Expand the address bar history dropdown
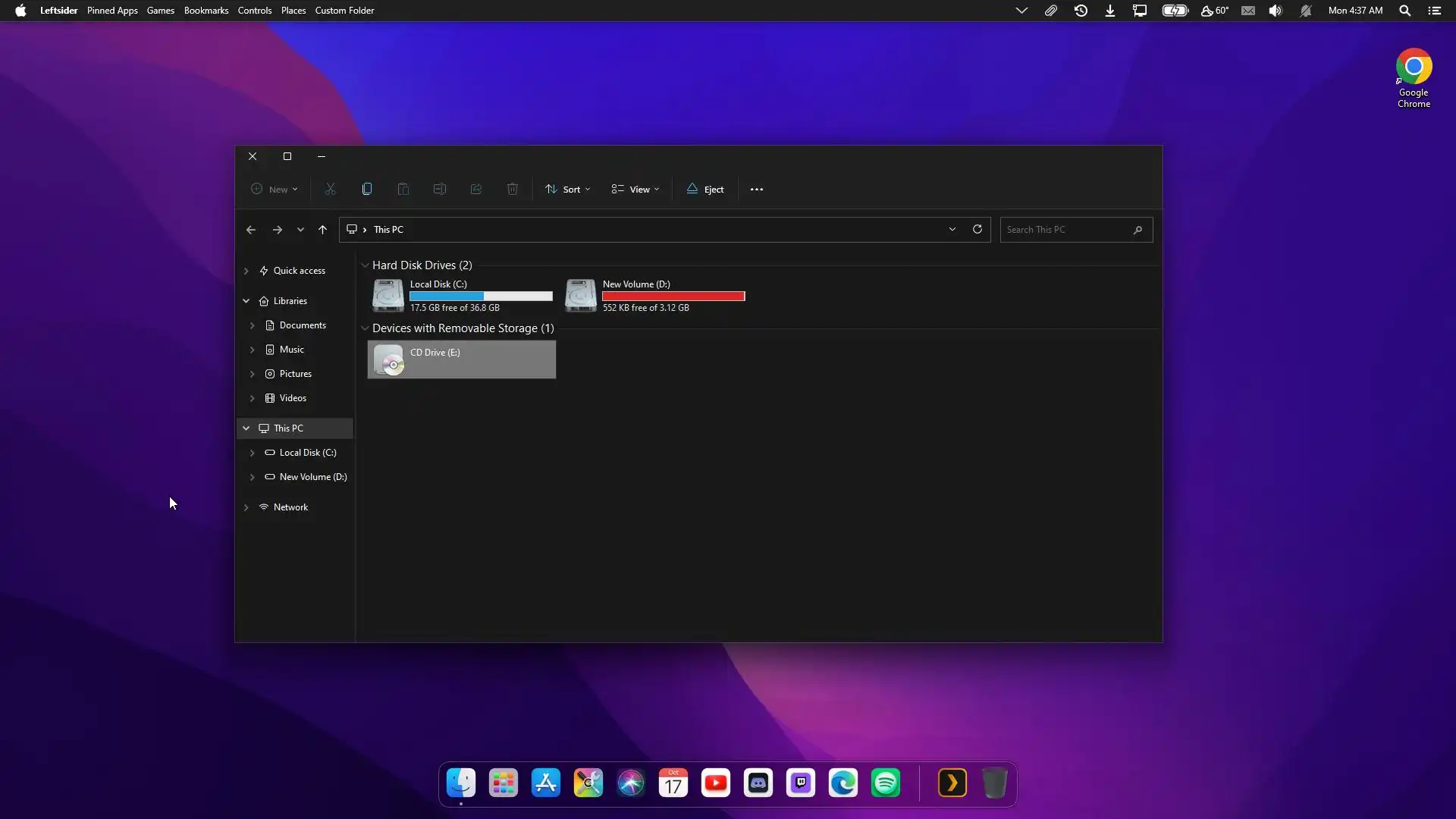Screen dimensions: 1456x819 [x=952, y=230]
